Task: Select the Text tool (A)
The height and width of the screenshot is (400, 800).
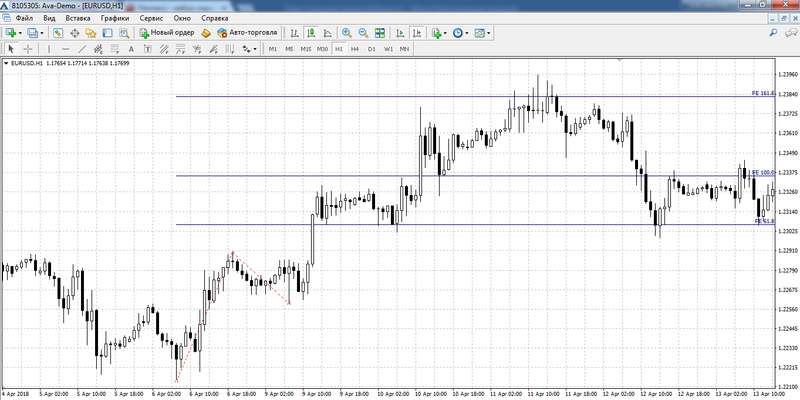Action: click(131, 49)
